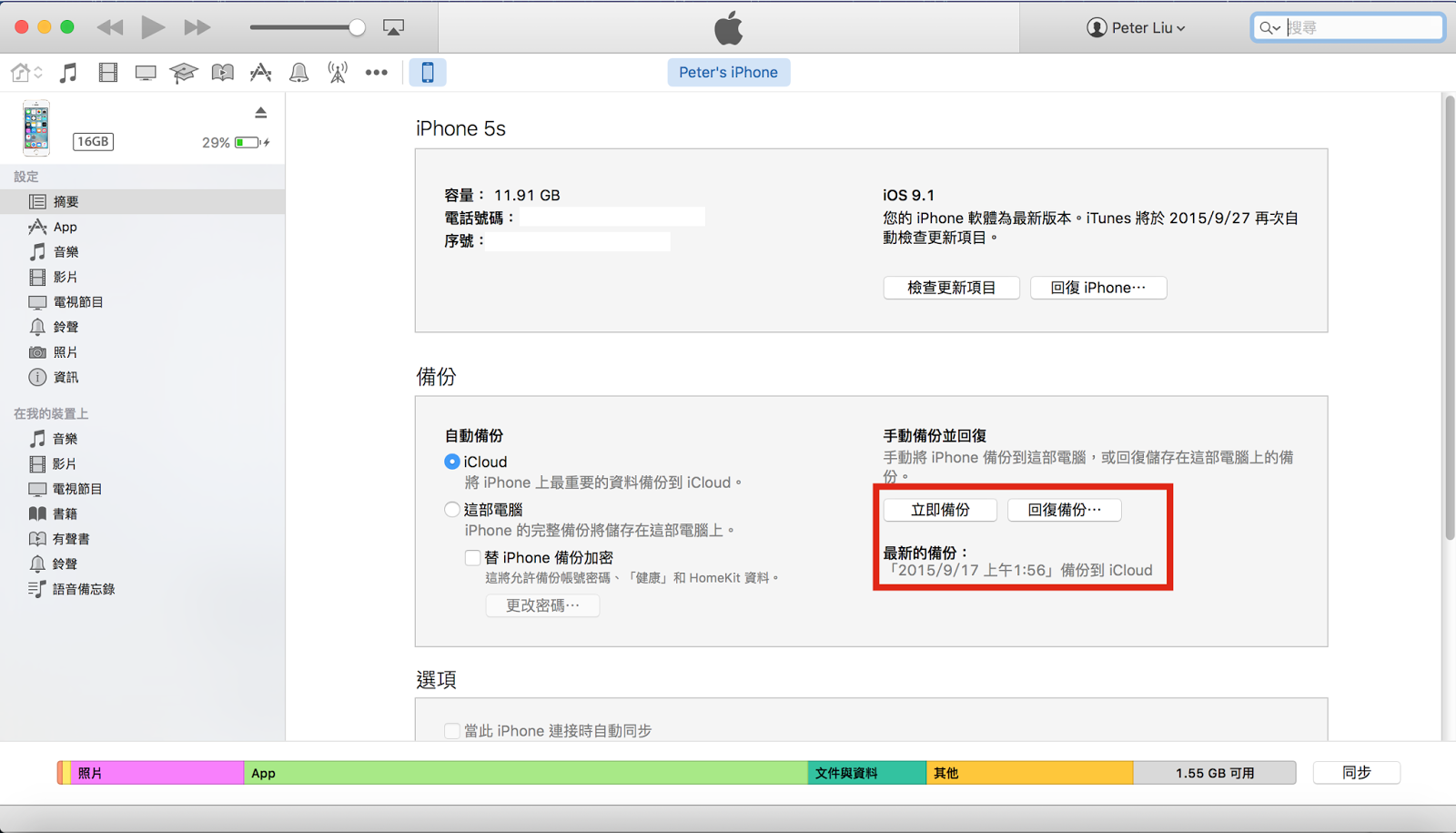This screenshot has width=1456, height=833.
Task: Click the 同步 sync button
Action: (x=1356, y=773)
